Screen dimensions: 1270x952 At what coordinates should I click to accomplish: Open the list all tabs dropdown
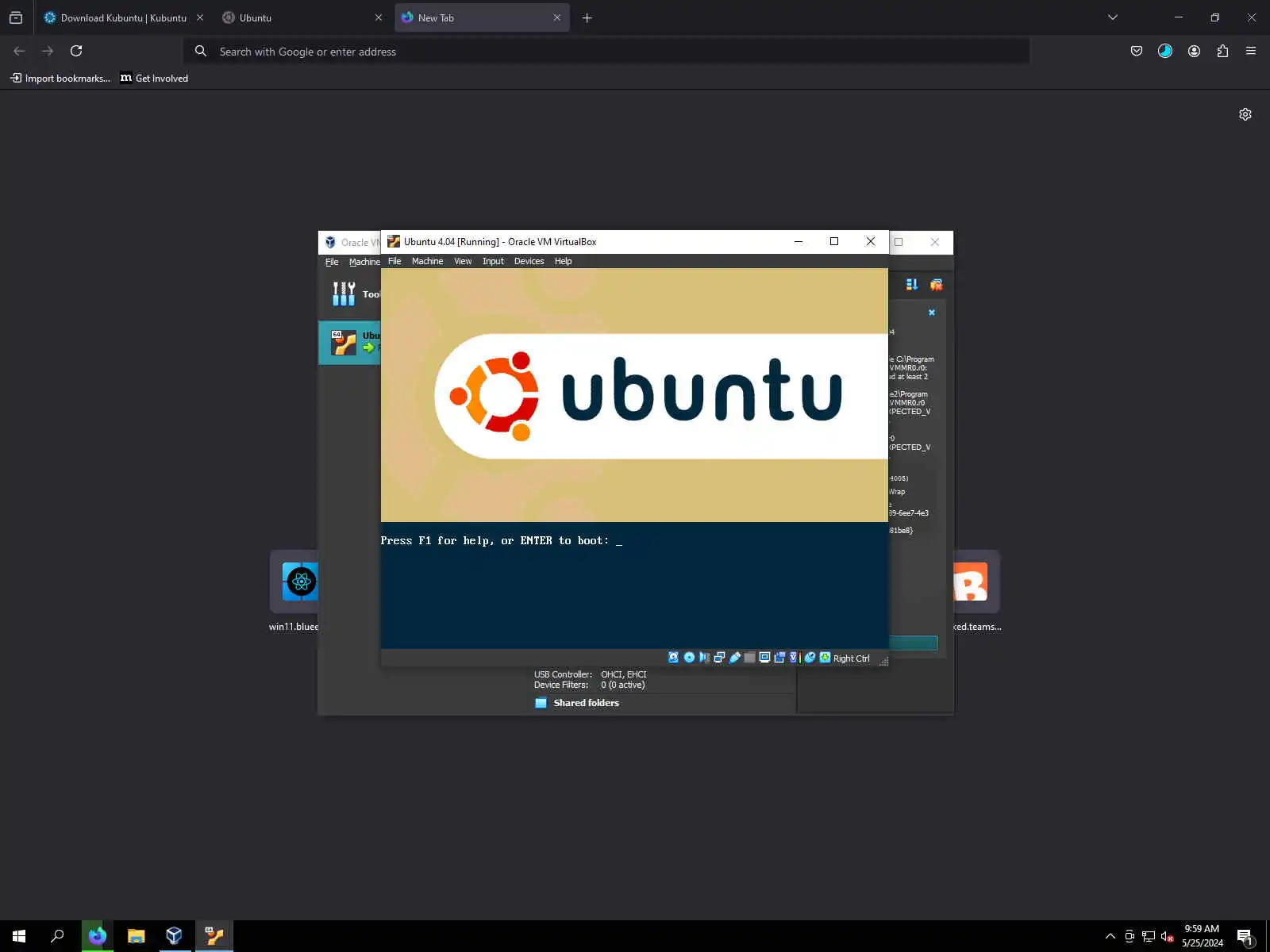point(1113,17)
